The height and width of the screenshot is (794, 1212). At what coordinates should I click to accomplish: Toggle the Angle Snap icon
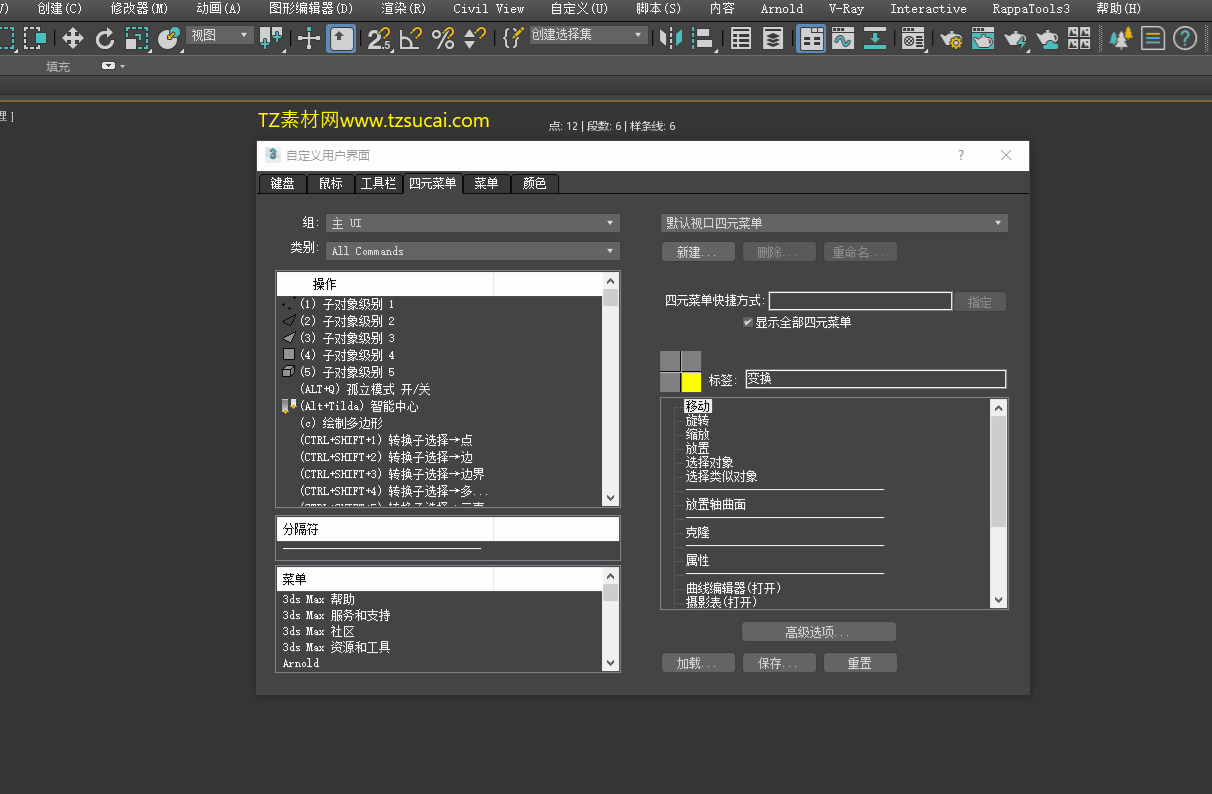pos(411,39)
